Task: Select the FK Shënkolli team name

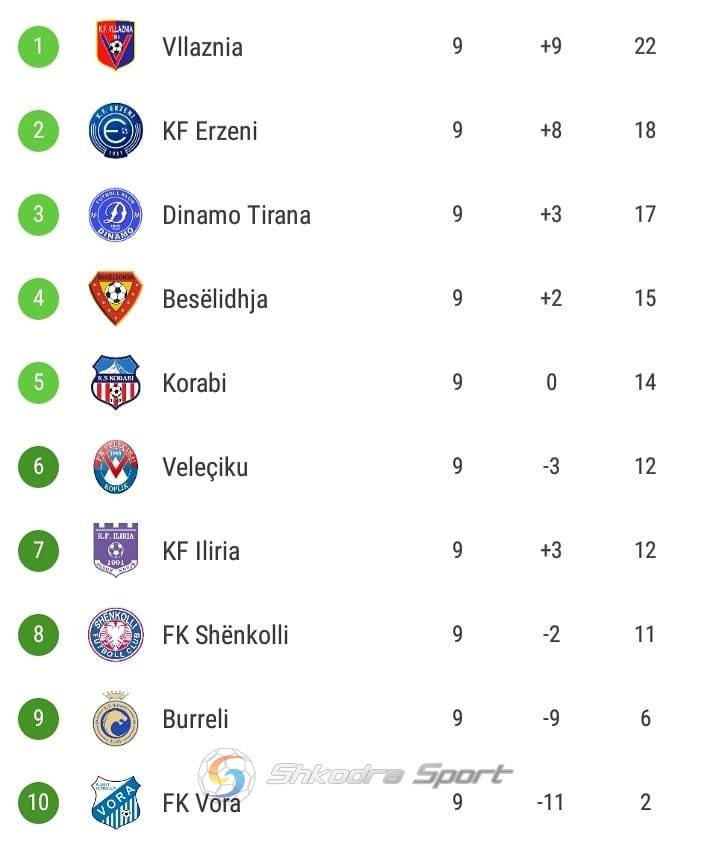Action: tap(225, 635)
